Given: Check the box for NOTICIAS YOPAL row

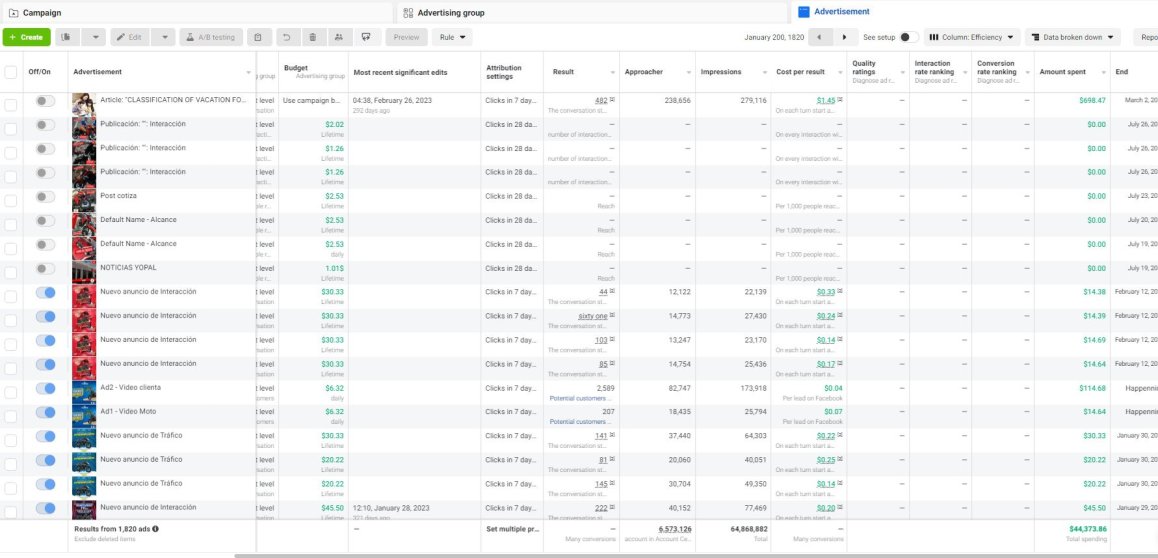Looking at the screenshot, I should pos(11,272).
